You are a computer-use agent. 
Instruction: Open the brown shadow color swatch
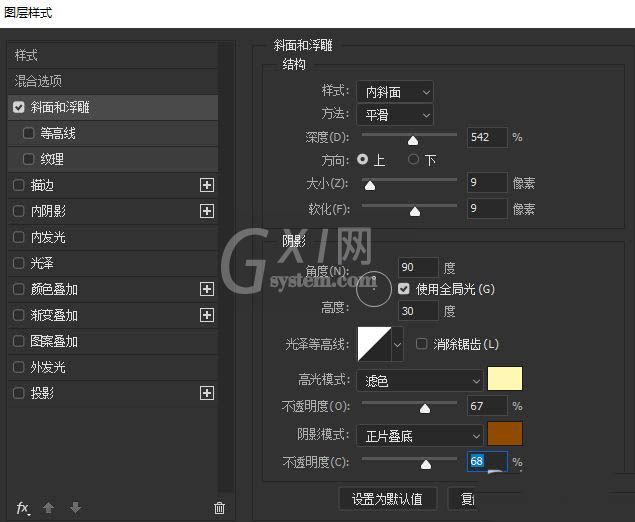(505, 434)
